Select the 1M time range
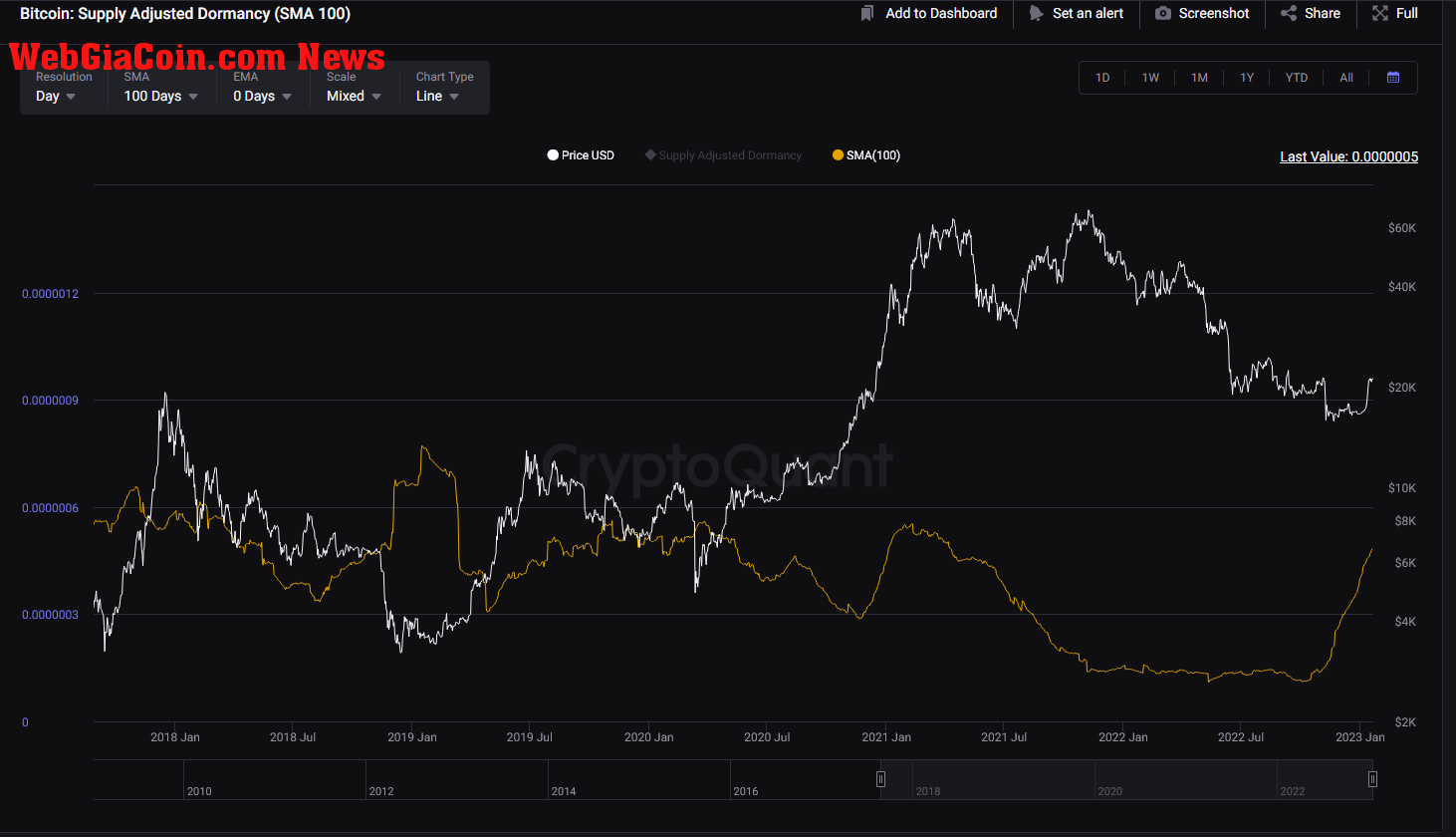 1199,78
